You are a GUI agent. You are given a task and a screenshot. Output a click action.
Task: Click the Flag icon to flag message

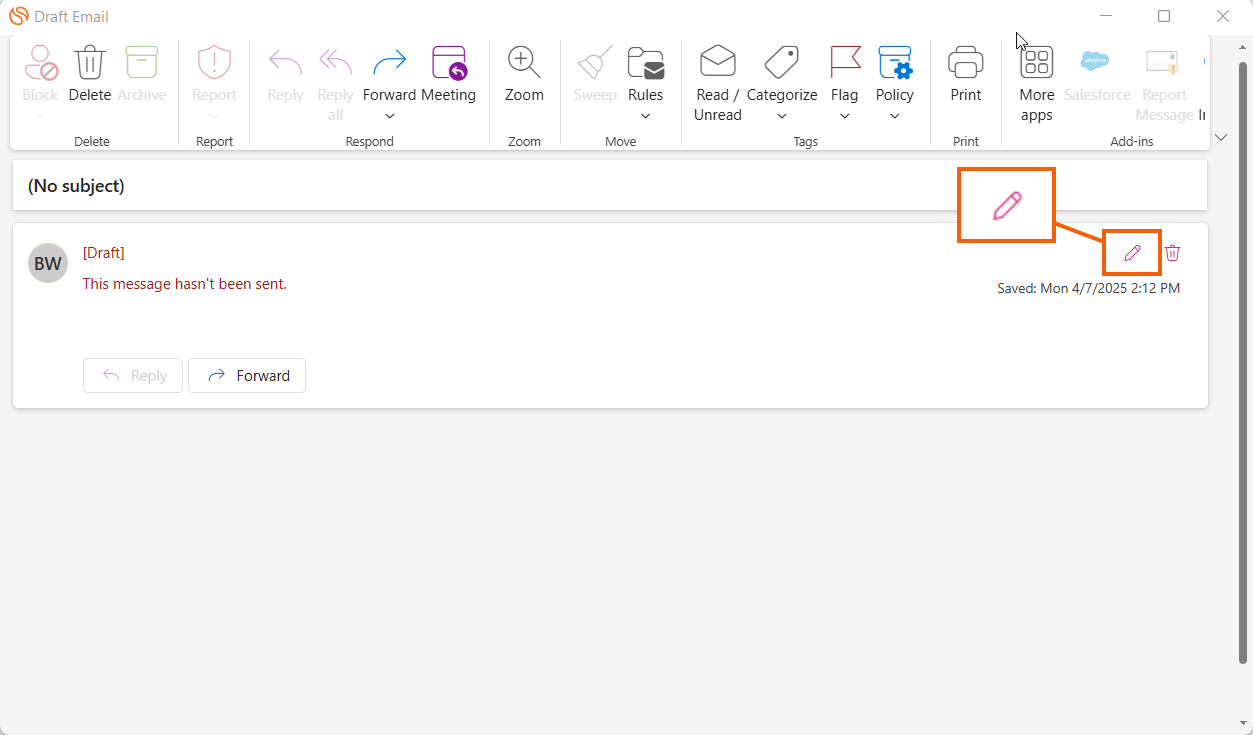click(x=845, y=63)
